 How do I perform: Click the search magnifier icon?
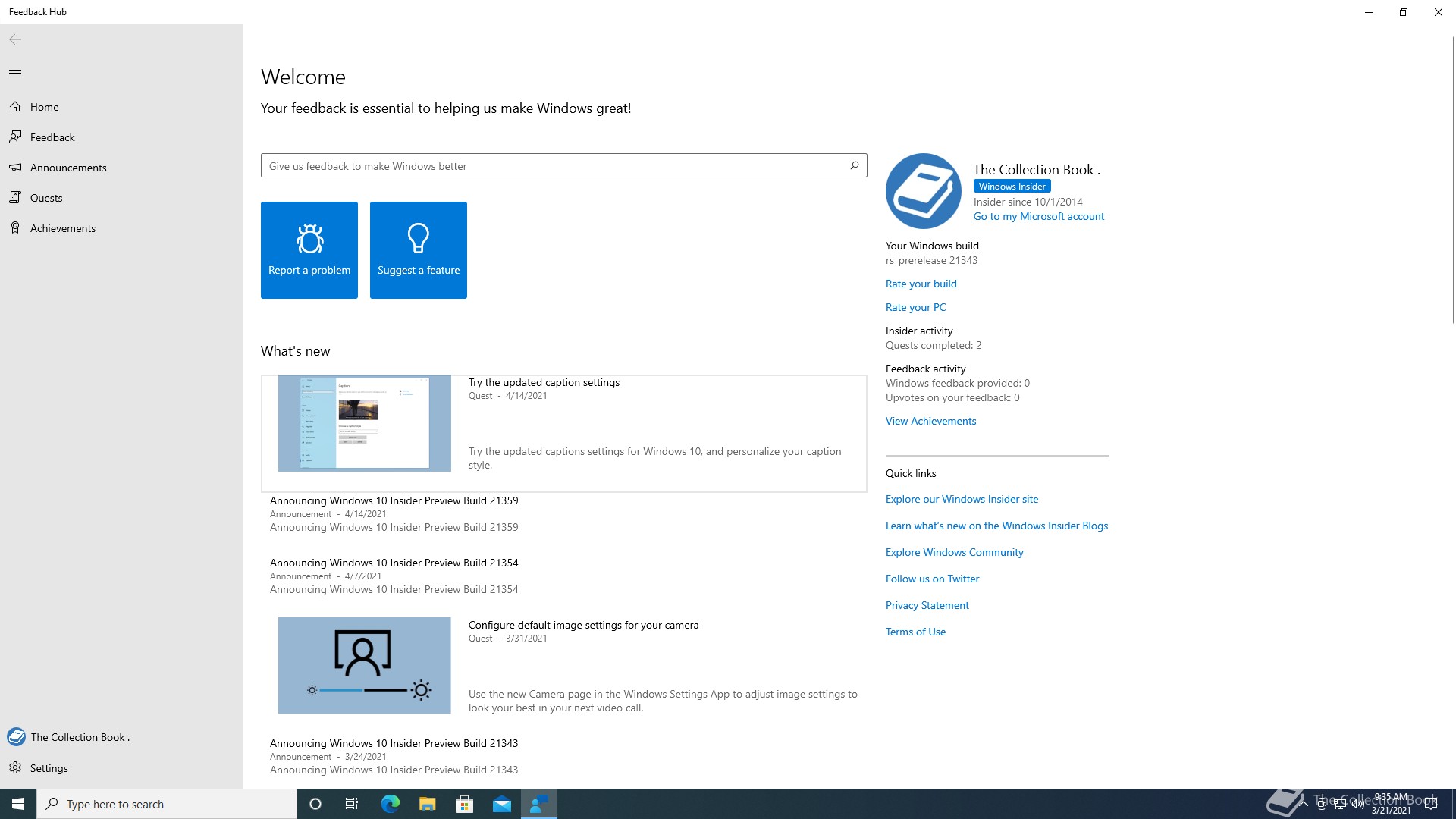tap(855, 165)
